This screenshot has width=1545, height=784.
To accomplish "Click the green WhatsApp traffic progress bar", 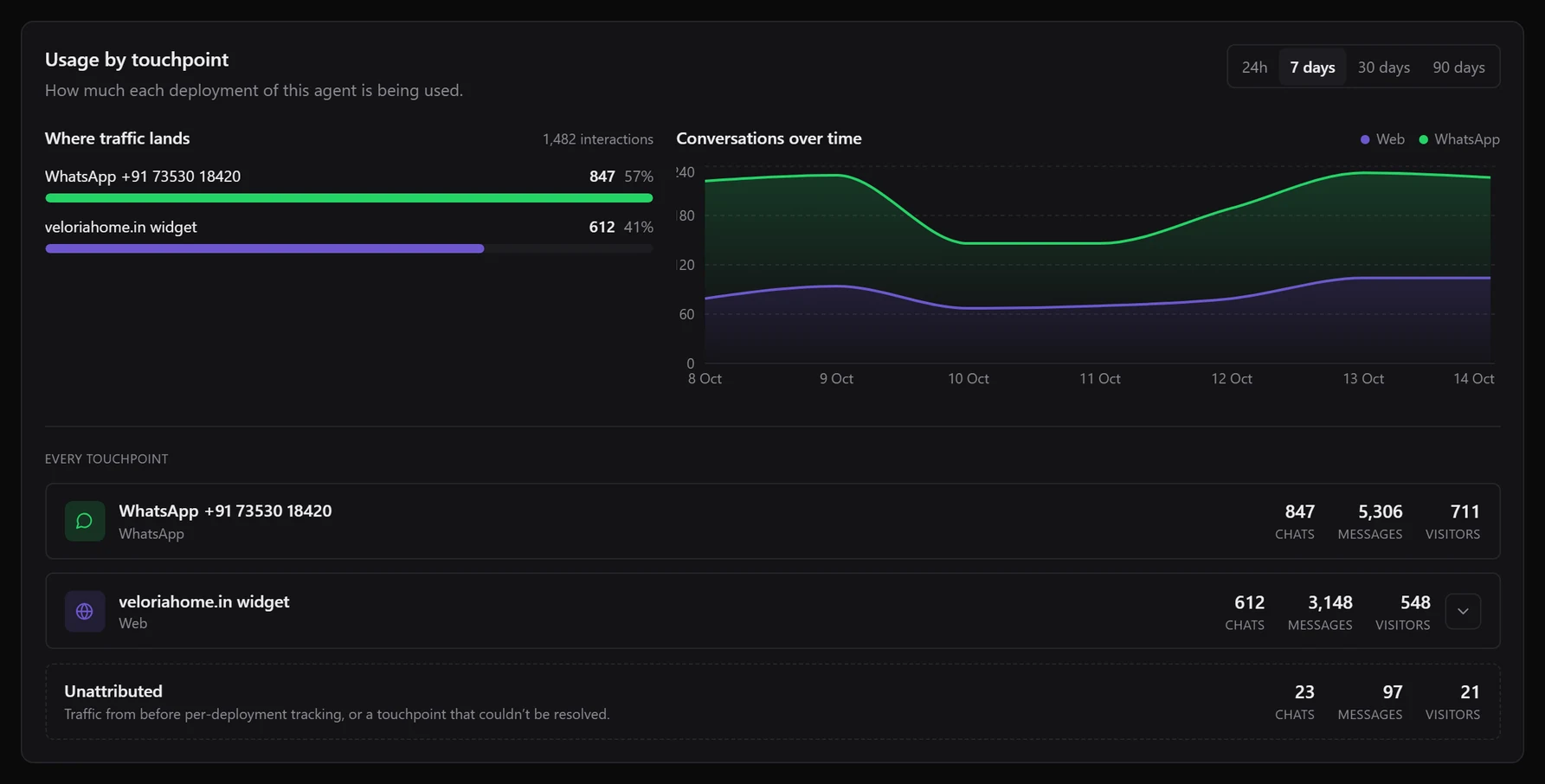I will (x=349, y=198).
